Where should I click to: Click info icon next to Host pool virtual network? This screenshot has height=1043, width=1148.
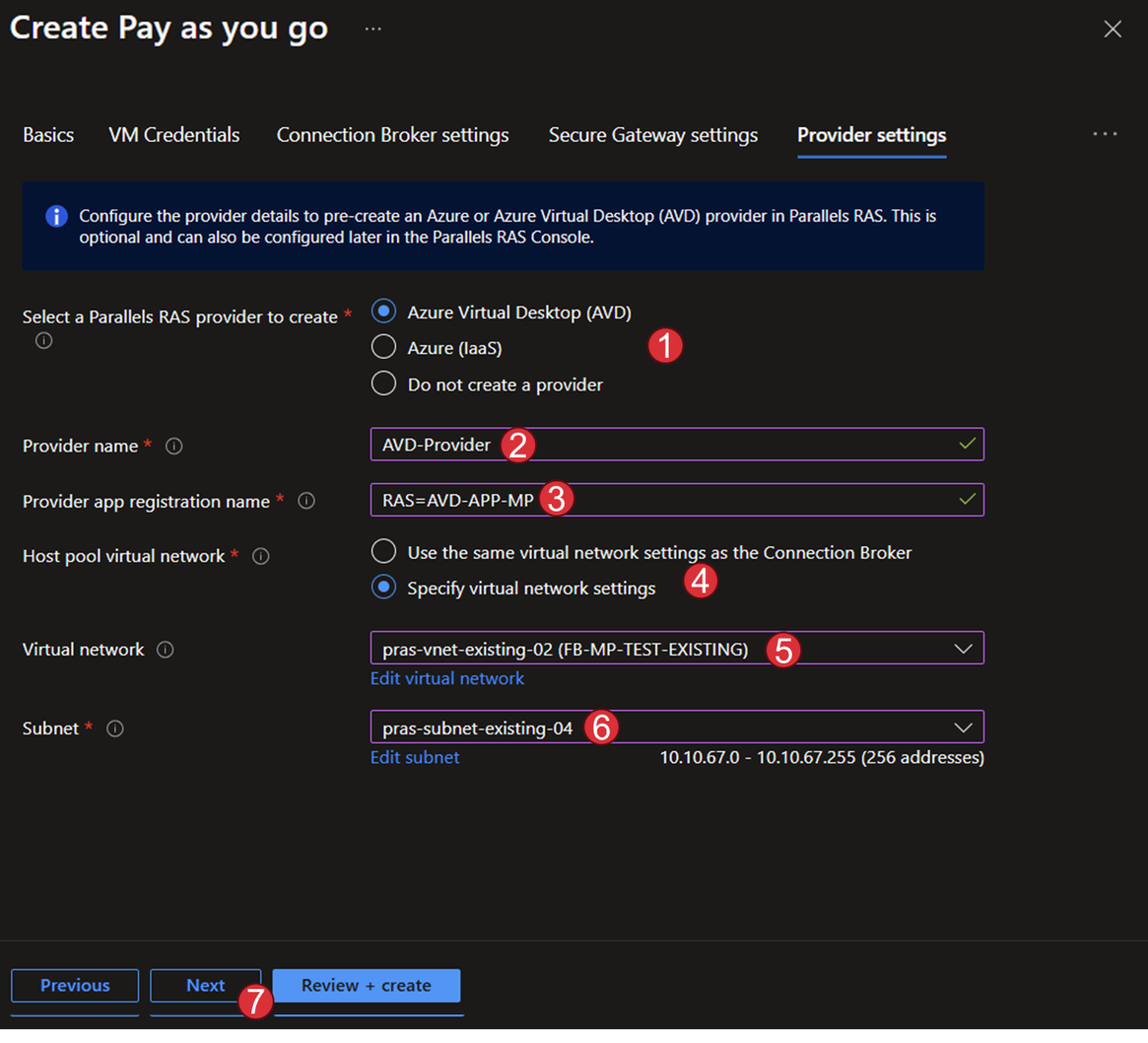pyautogui.click(x=261, y=556)
